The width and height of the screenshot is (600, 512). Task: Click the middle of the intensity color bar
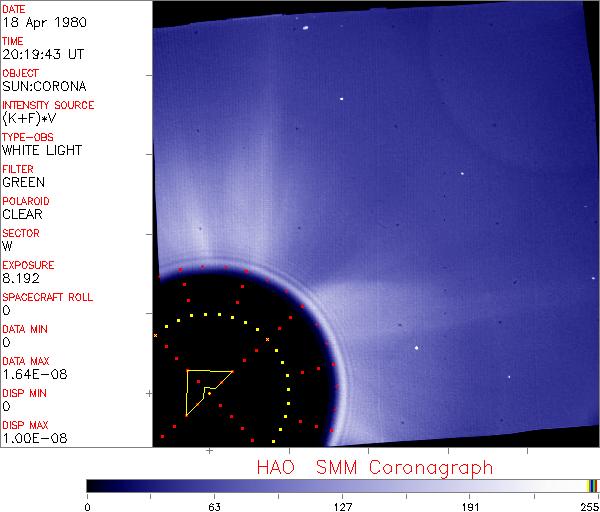tap(340, 485)
